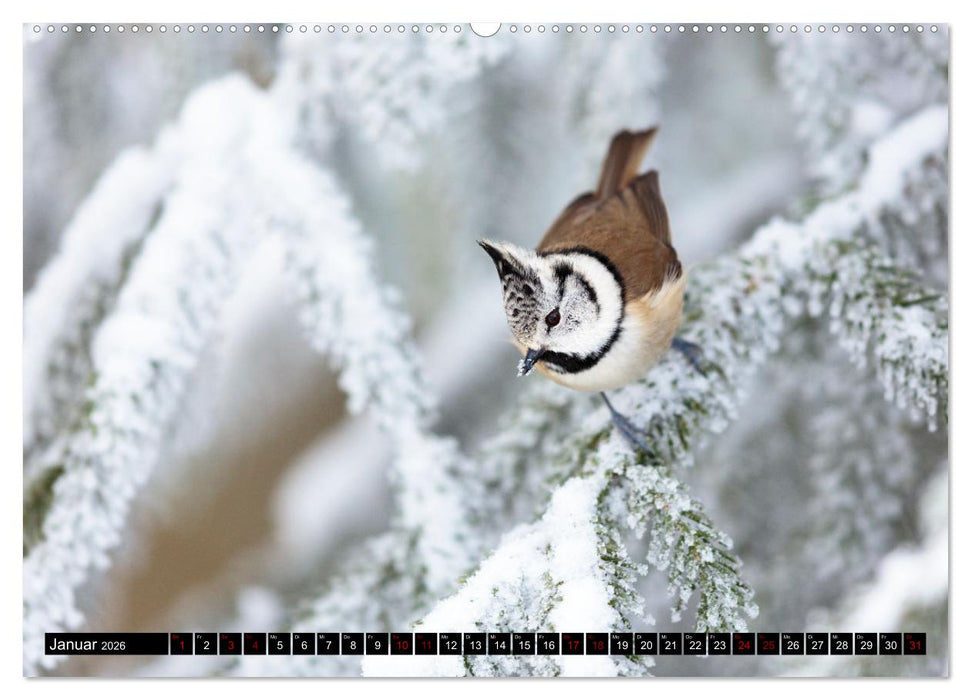Viewport: 971px width, 700px height.
Task: Select date 19 in the calendar strip
Action: (624, 647)
